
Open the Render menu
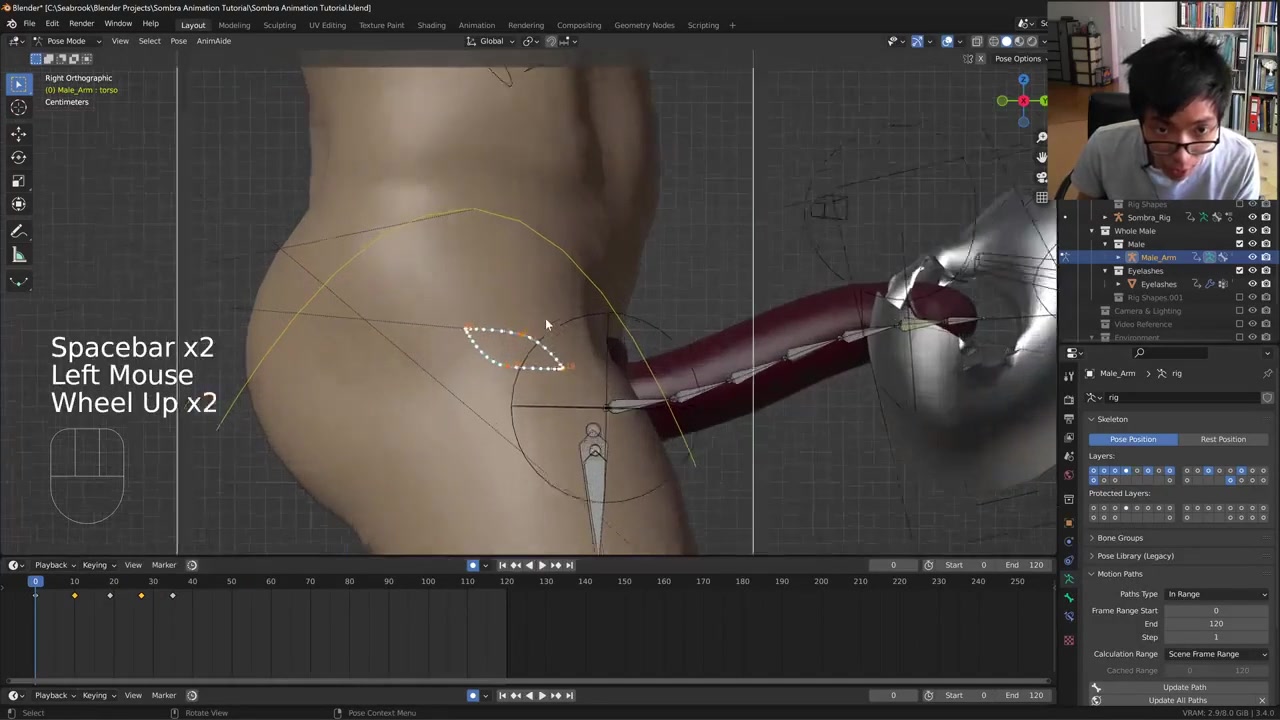81,24
